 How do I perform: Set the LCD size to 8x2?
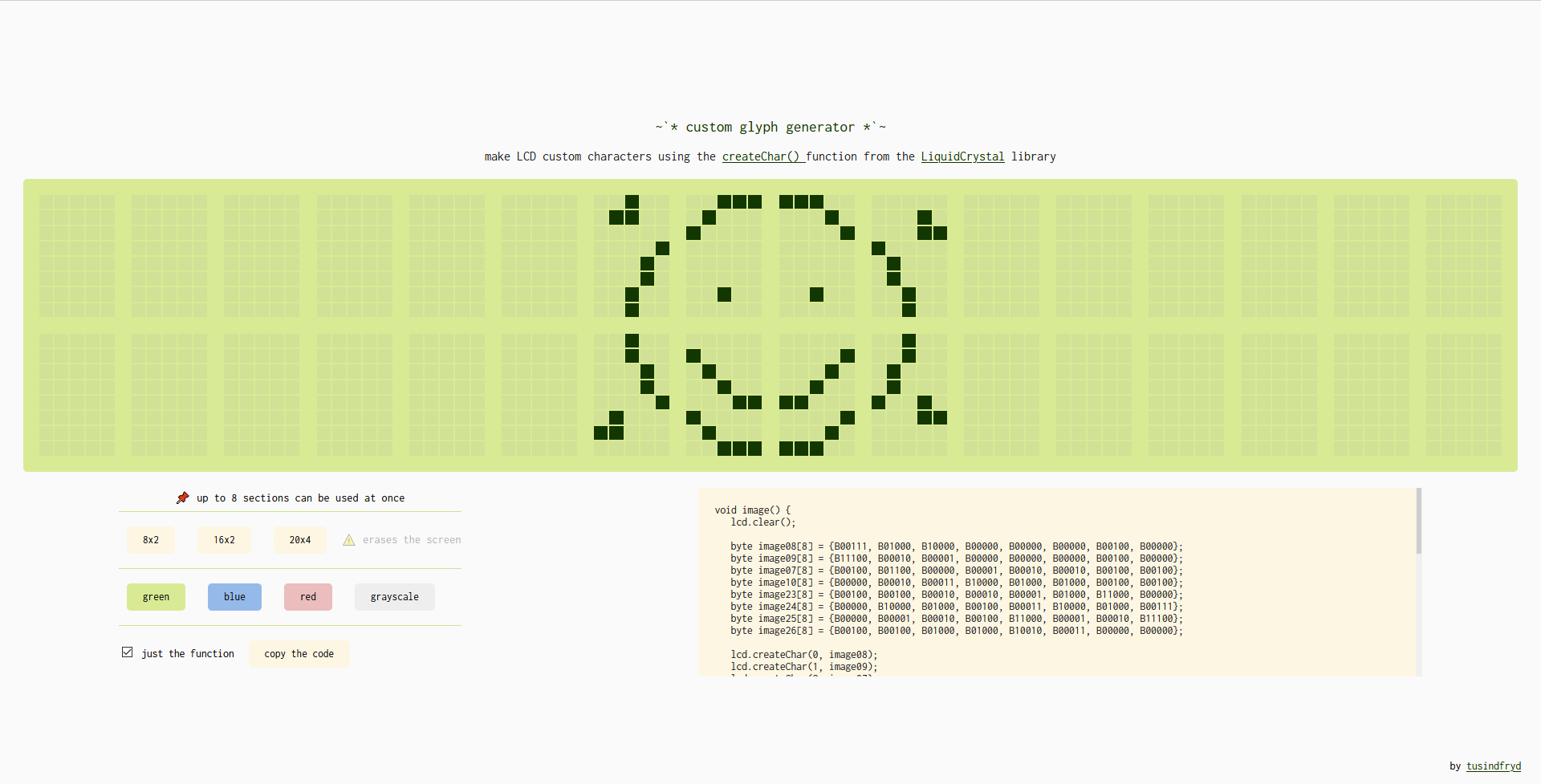(x=151, y=540)
